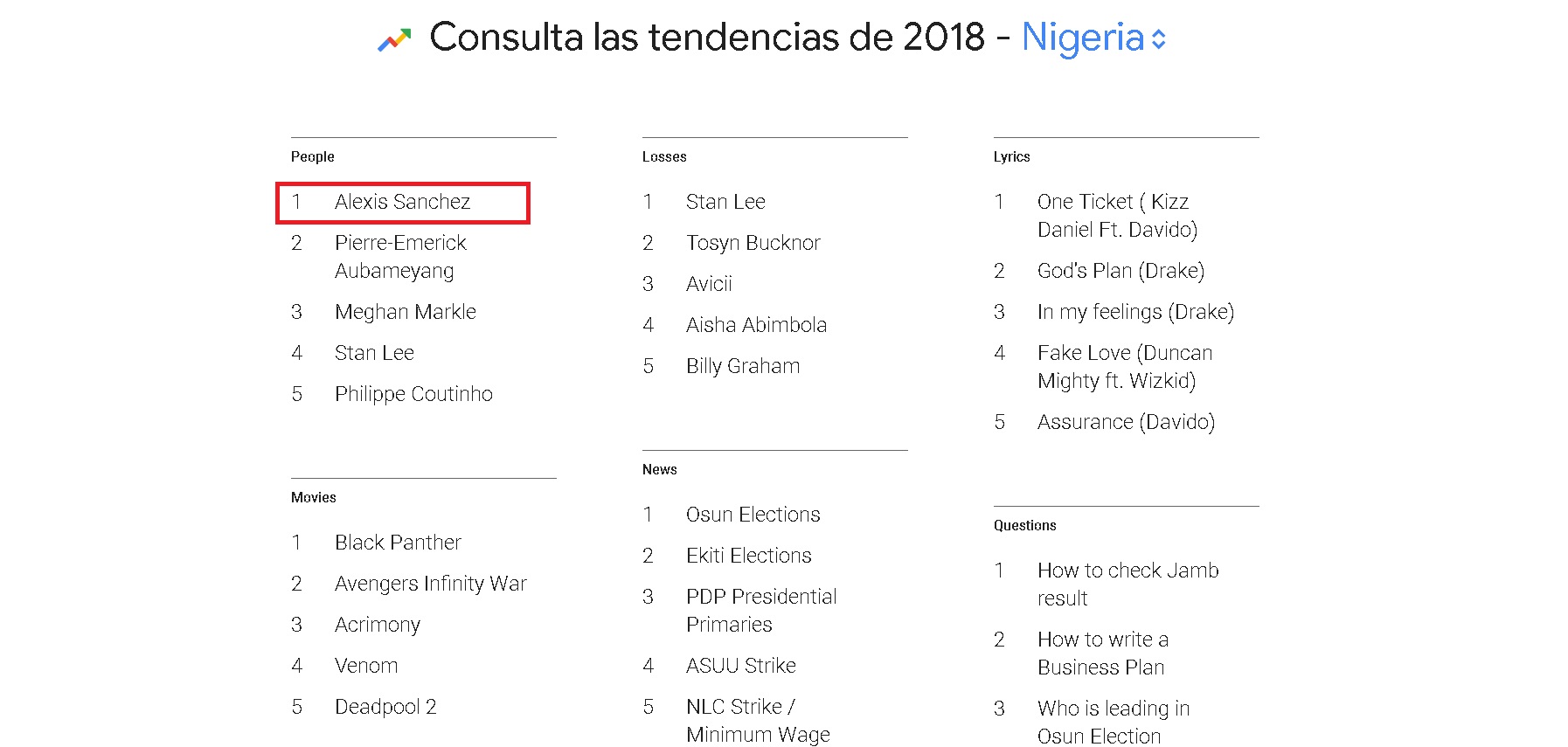Click Alexis Sanchez in People list
The height and width of the screenshot is (747, 1568).
[402, 202]
